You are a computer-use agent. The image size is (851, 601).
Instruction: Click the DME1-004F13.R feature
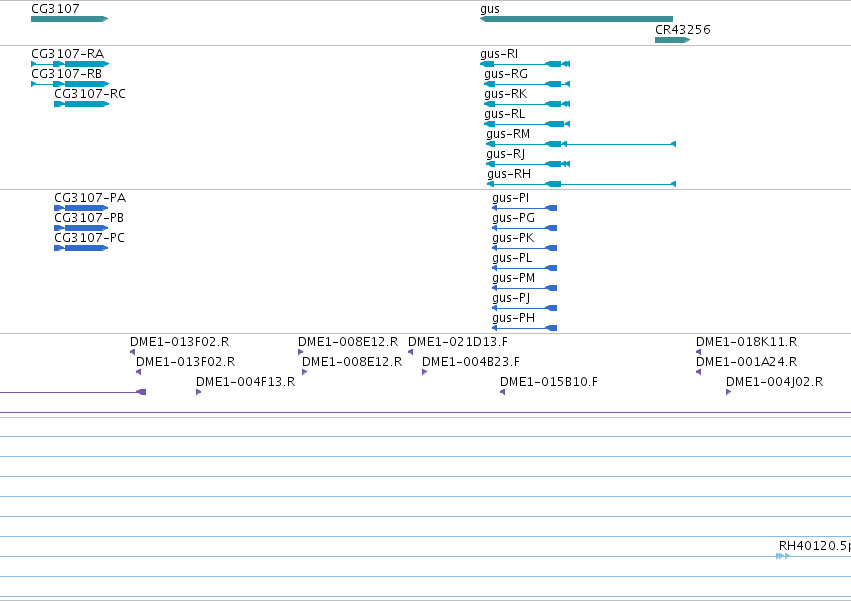pyautogui.click(x=199, y=392)
